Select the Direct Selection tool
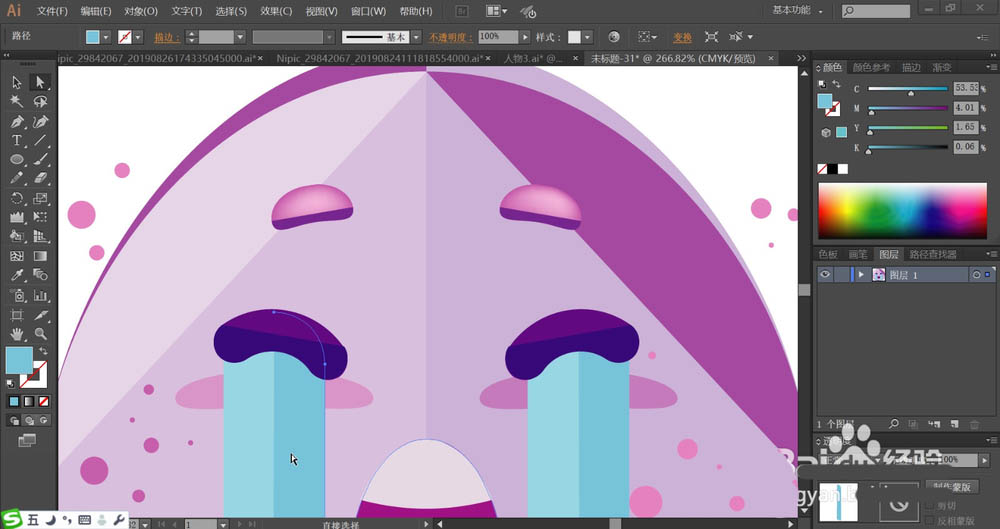This screenshot has width=1000, height=529. point(40,82)
